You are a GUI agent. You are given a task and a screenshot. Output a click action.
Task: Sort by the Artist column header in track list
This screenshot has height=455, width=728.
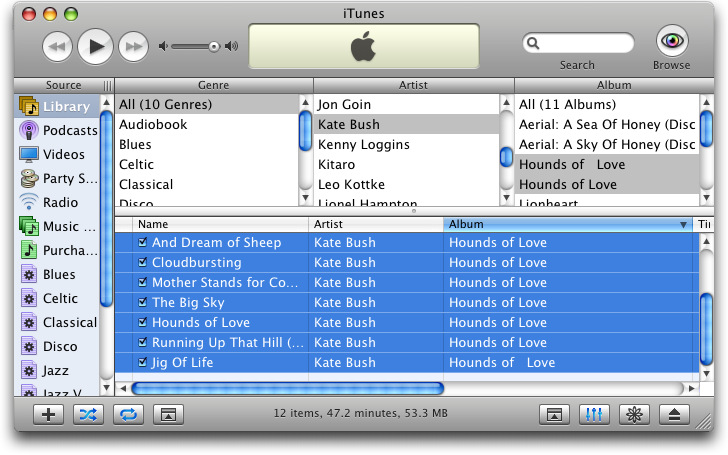point(376,224)
